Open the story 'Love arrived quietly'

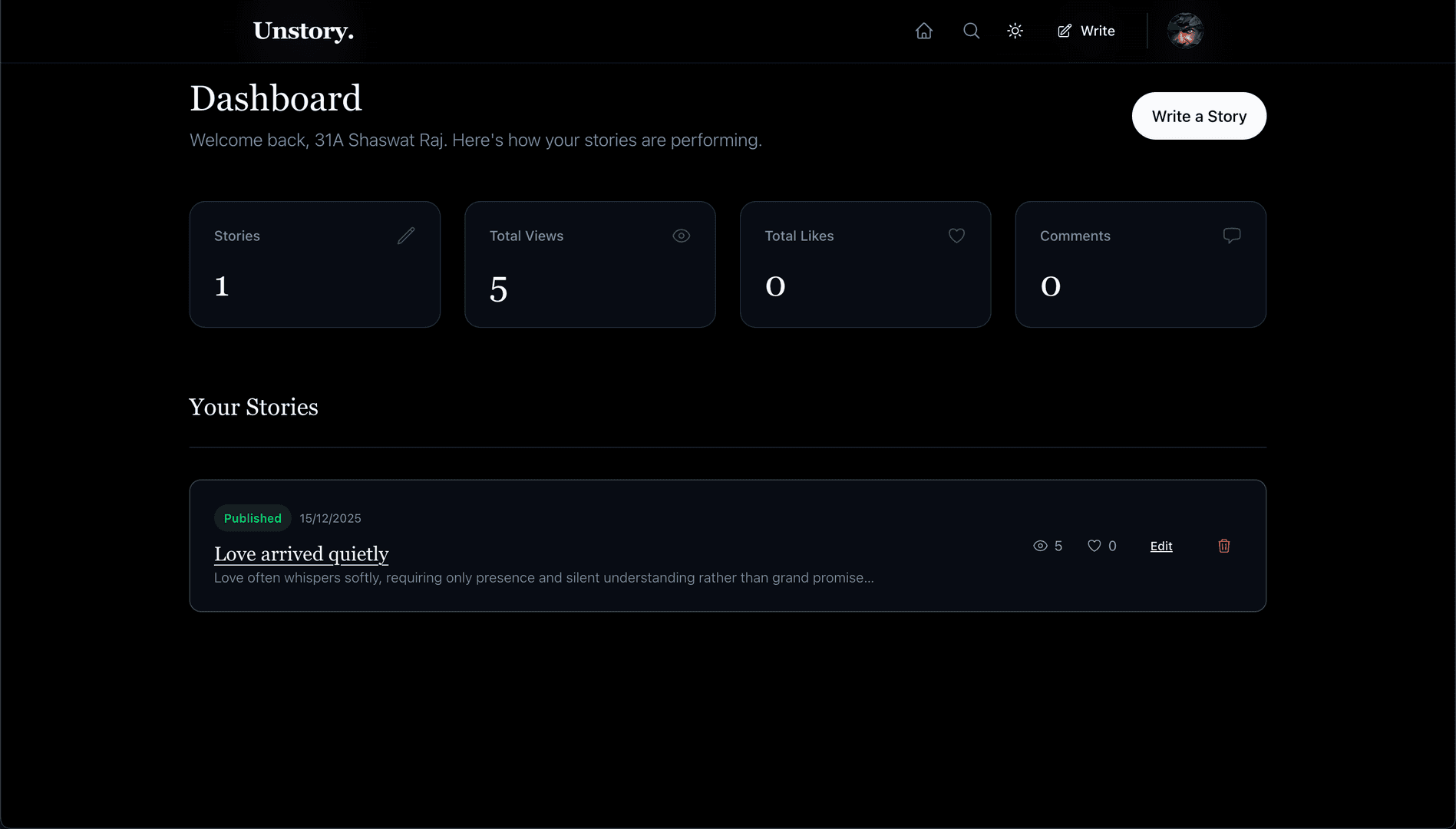click(x=301, y=553)
